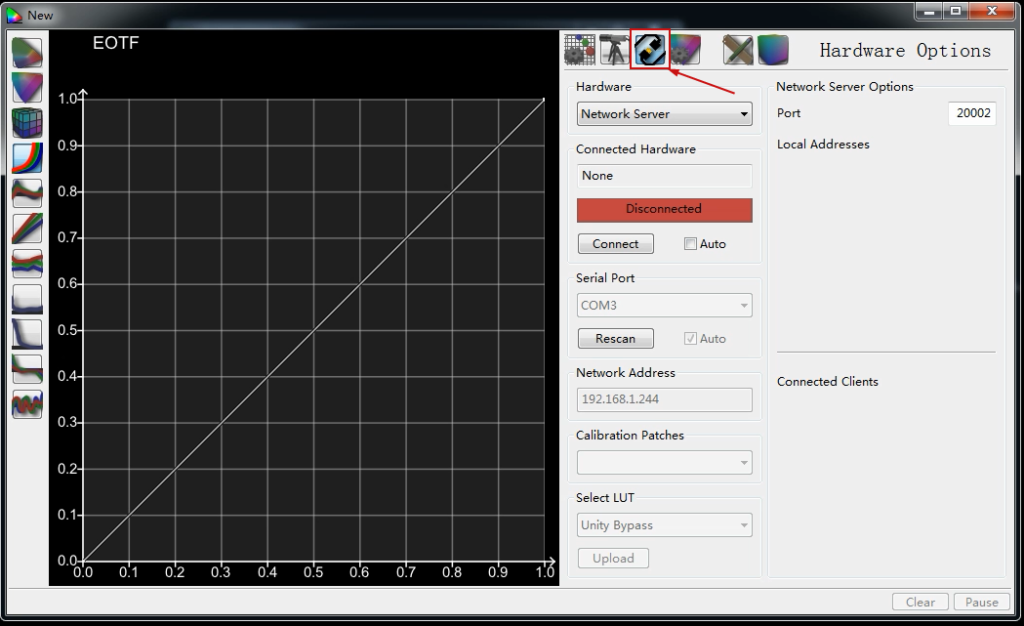The width and height of the screenshot is (1024, 626).
Task: Open the telescope probe options icon
Action: pos(614,50)
